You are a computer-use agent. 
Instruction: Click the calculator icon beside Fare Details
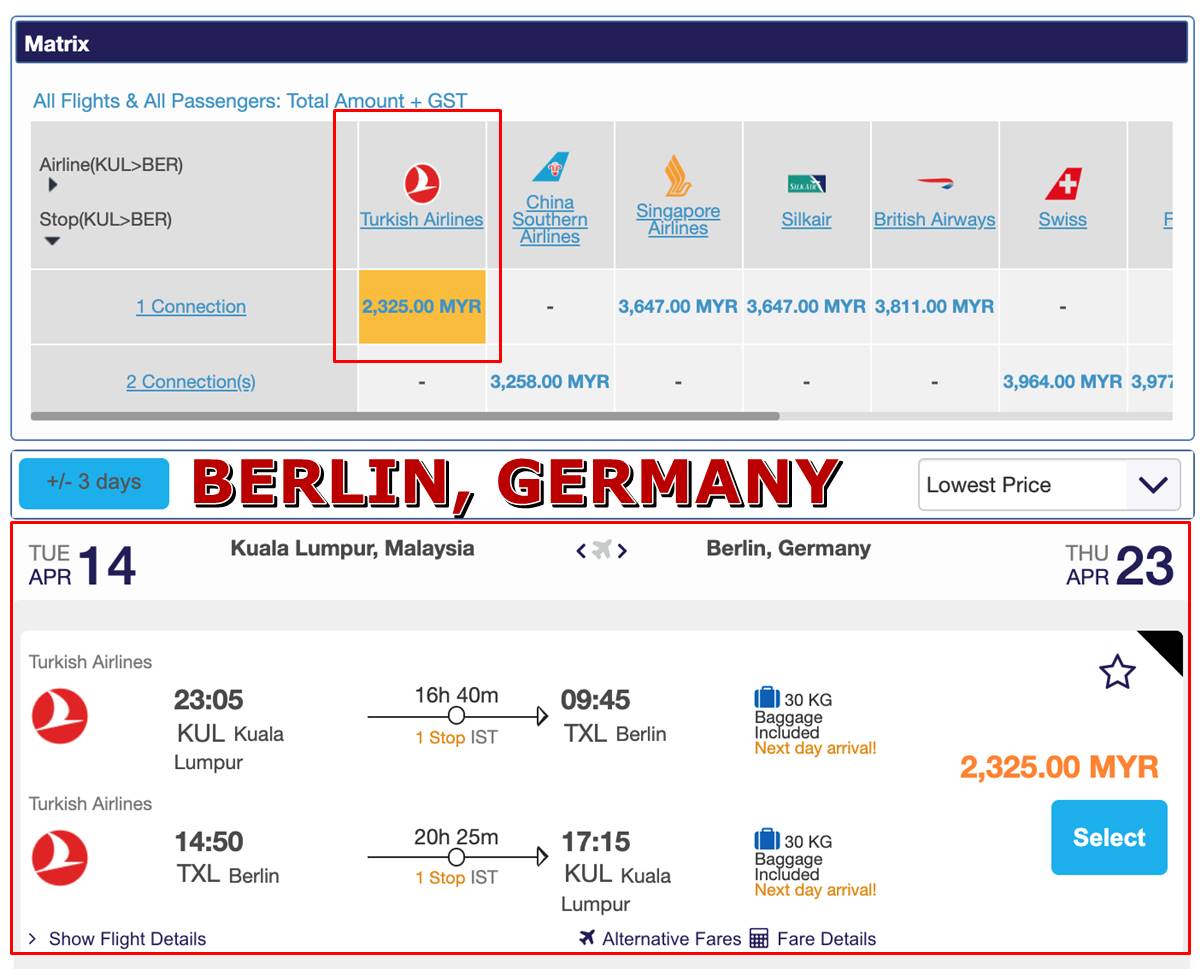[759, 938]
